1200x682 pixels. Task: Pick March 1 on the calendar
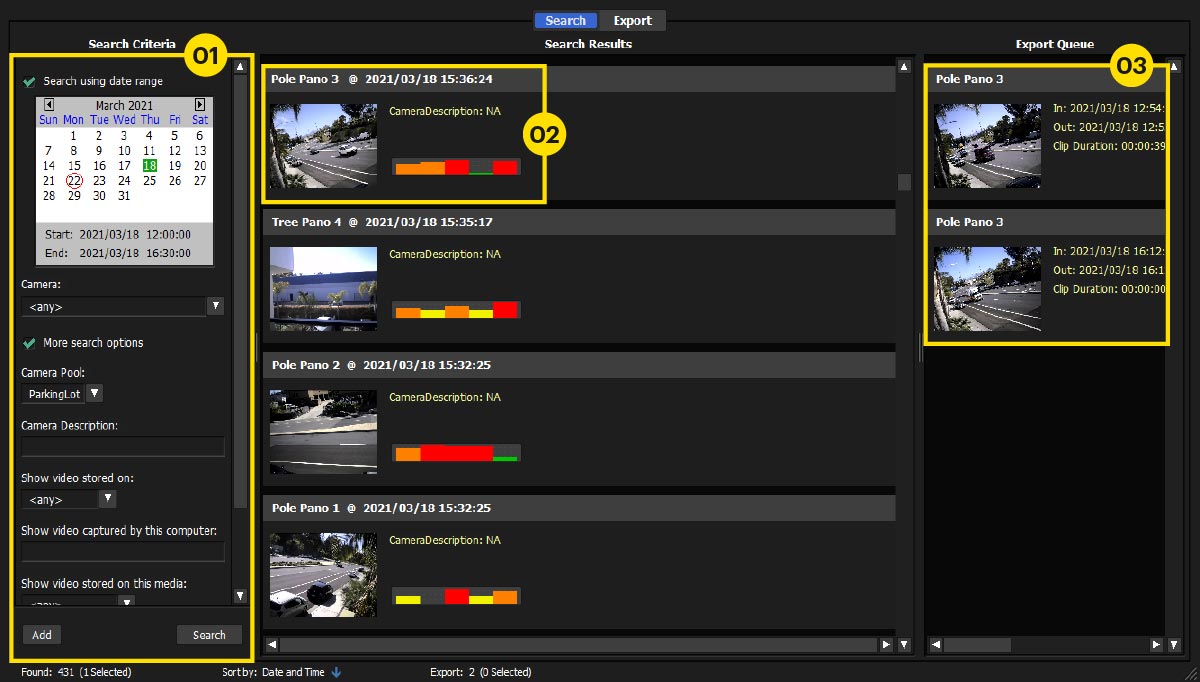[x=74, y=136]
